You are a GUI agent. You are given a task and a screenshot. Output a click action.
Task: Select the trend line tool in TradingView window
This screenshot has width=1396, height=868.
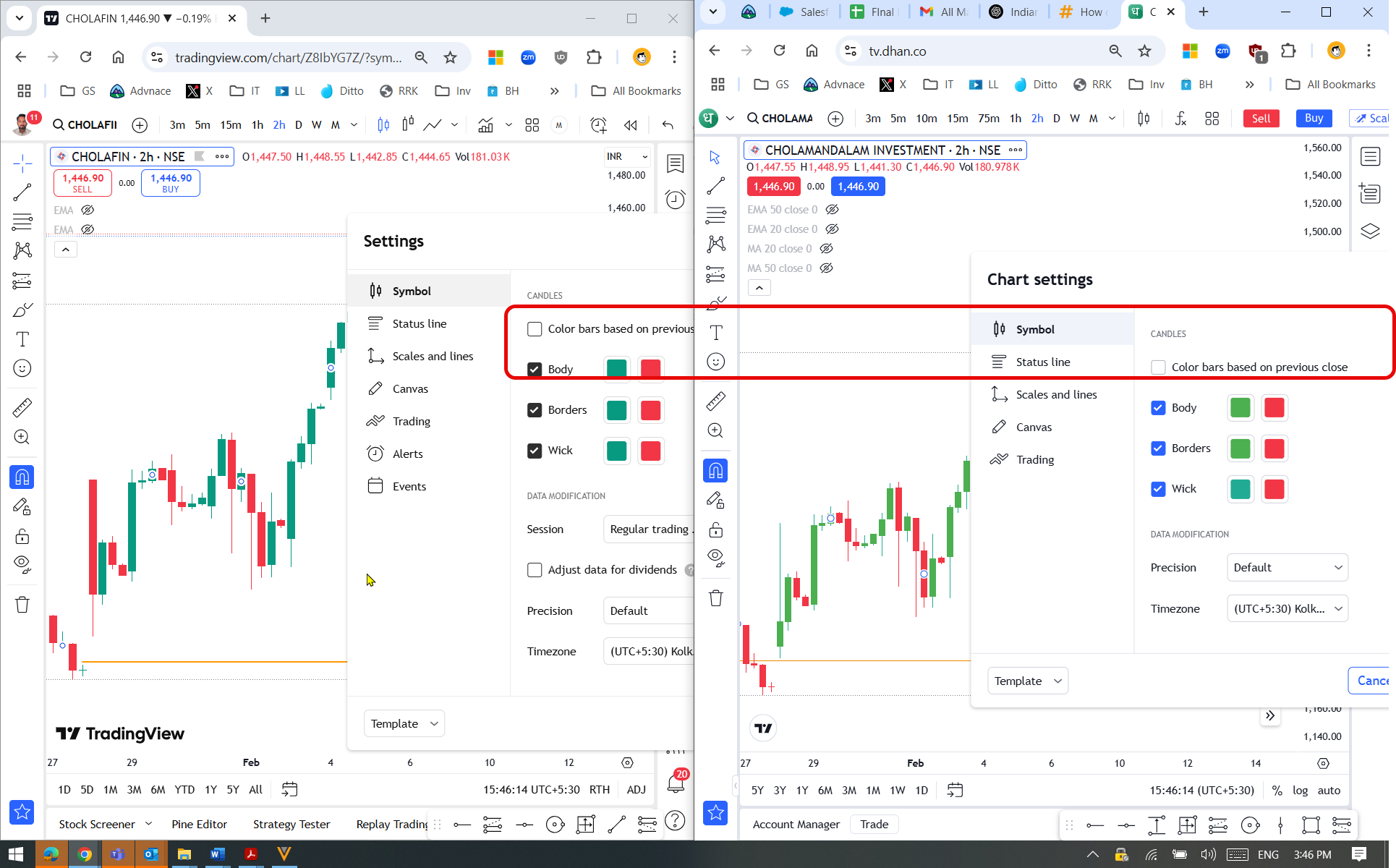(x=22, y=192)
